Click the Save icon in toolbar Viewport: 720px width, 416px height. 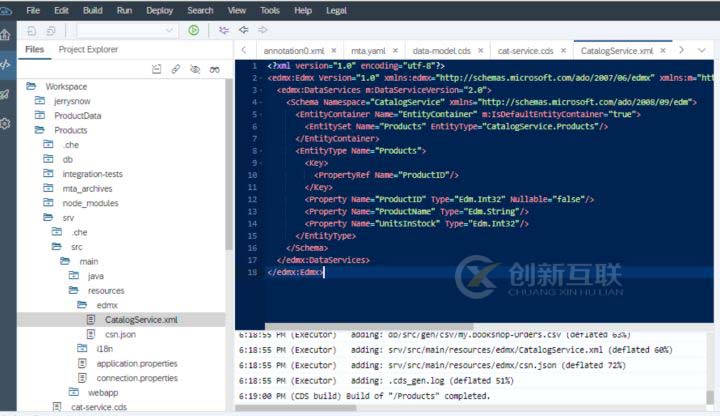32,31
